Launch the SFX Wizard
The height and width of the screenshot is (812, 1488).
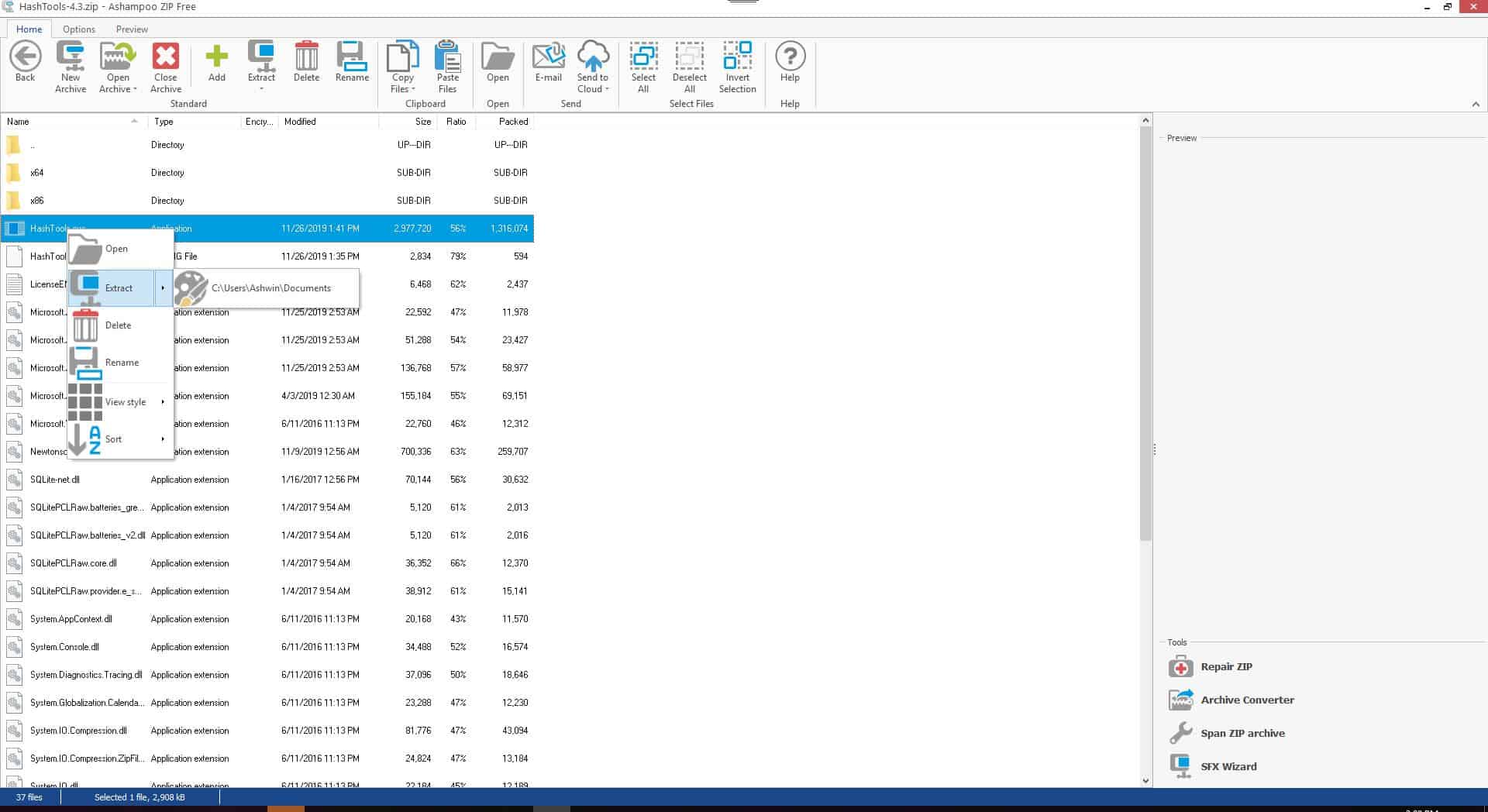click(x=1212, y=766)
